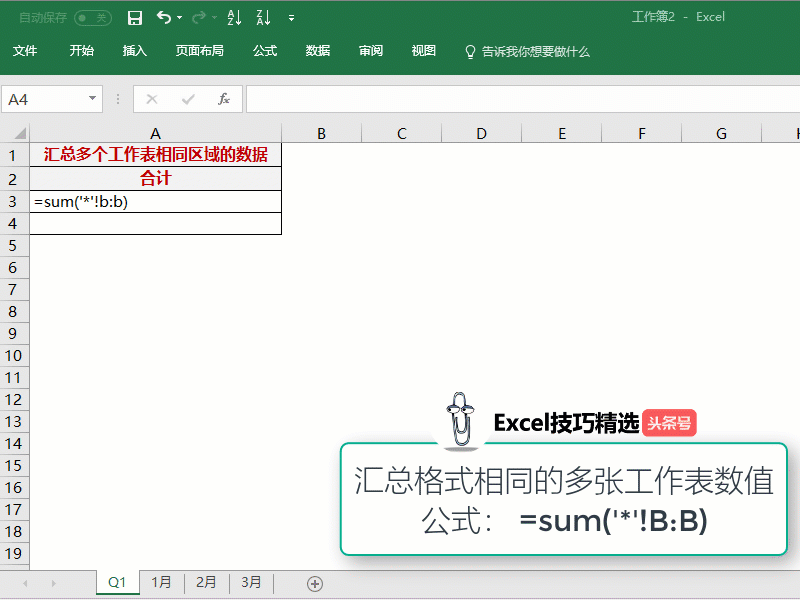Click inside the formula bar
The width and height of the screenshot is (800, 600).
523,99
